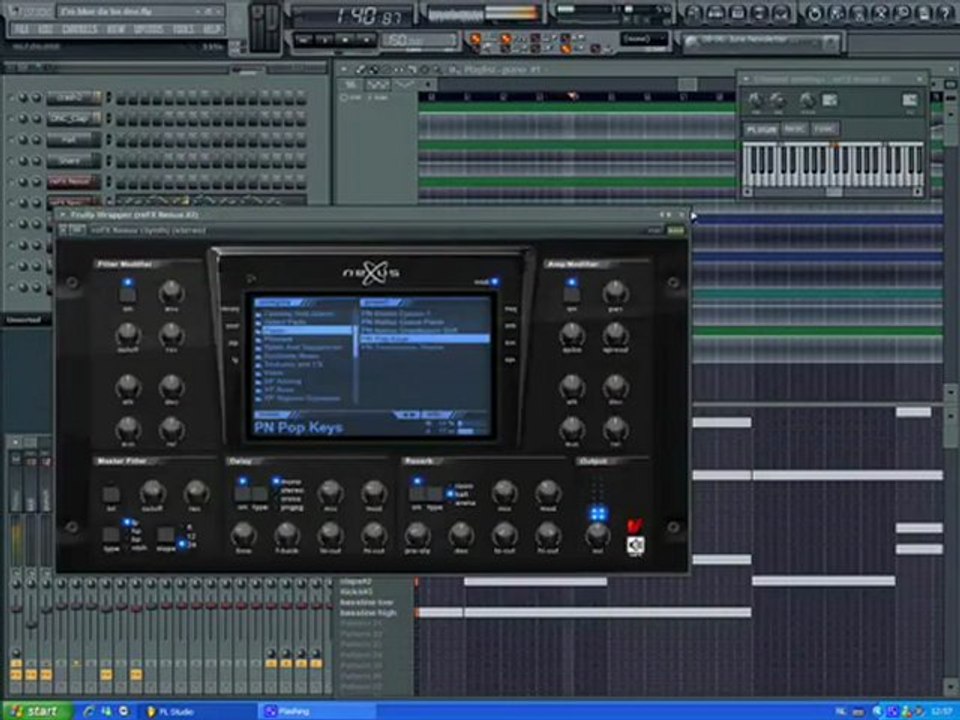The height and width of the screenshot is (720, 960).
Task: Click the Master Filter cutoff knob
Action: (152, 492)
